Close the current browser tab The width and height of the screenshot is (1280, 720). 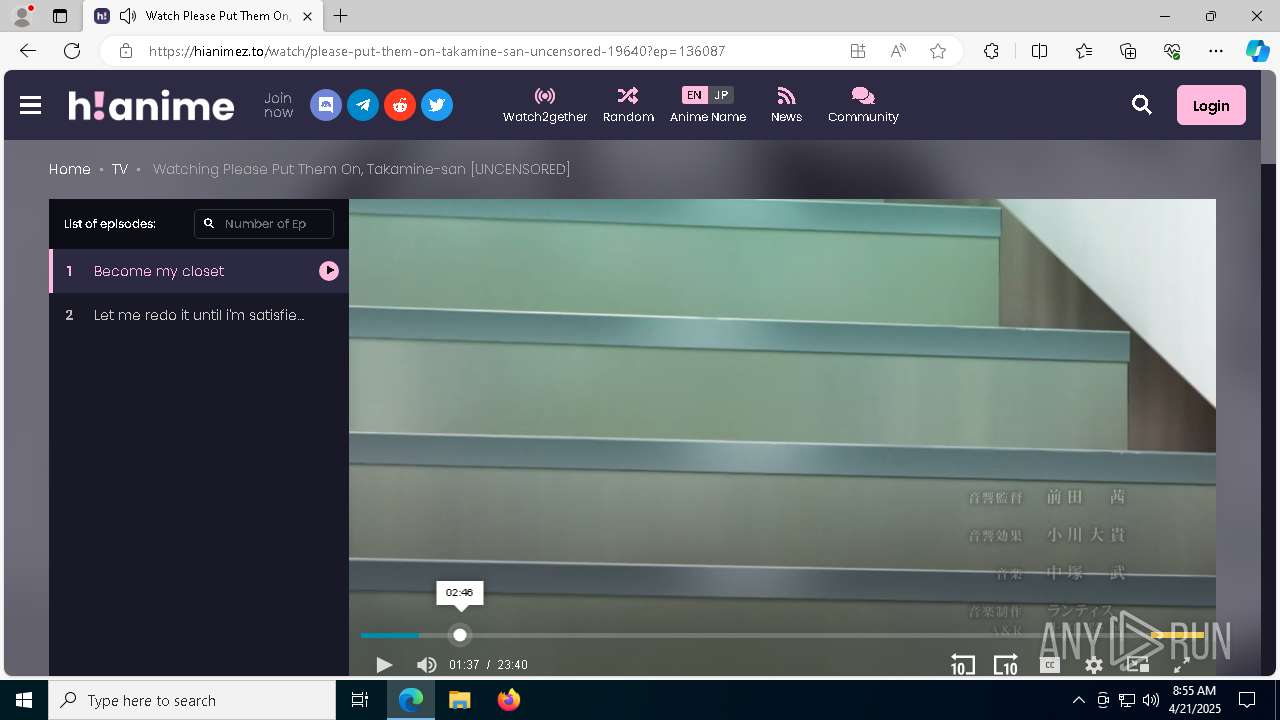click(x=307, y=16)
